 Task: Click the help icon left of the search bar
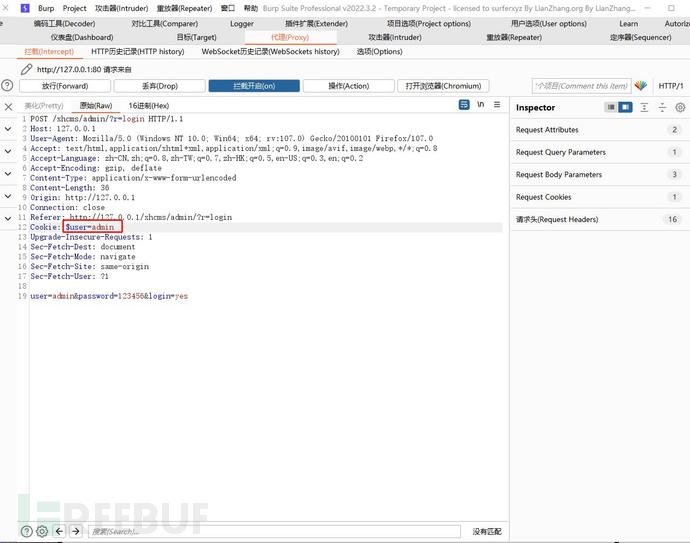[26, 531]
